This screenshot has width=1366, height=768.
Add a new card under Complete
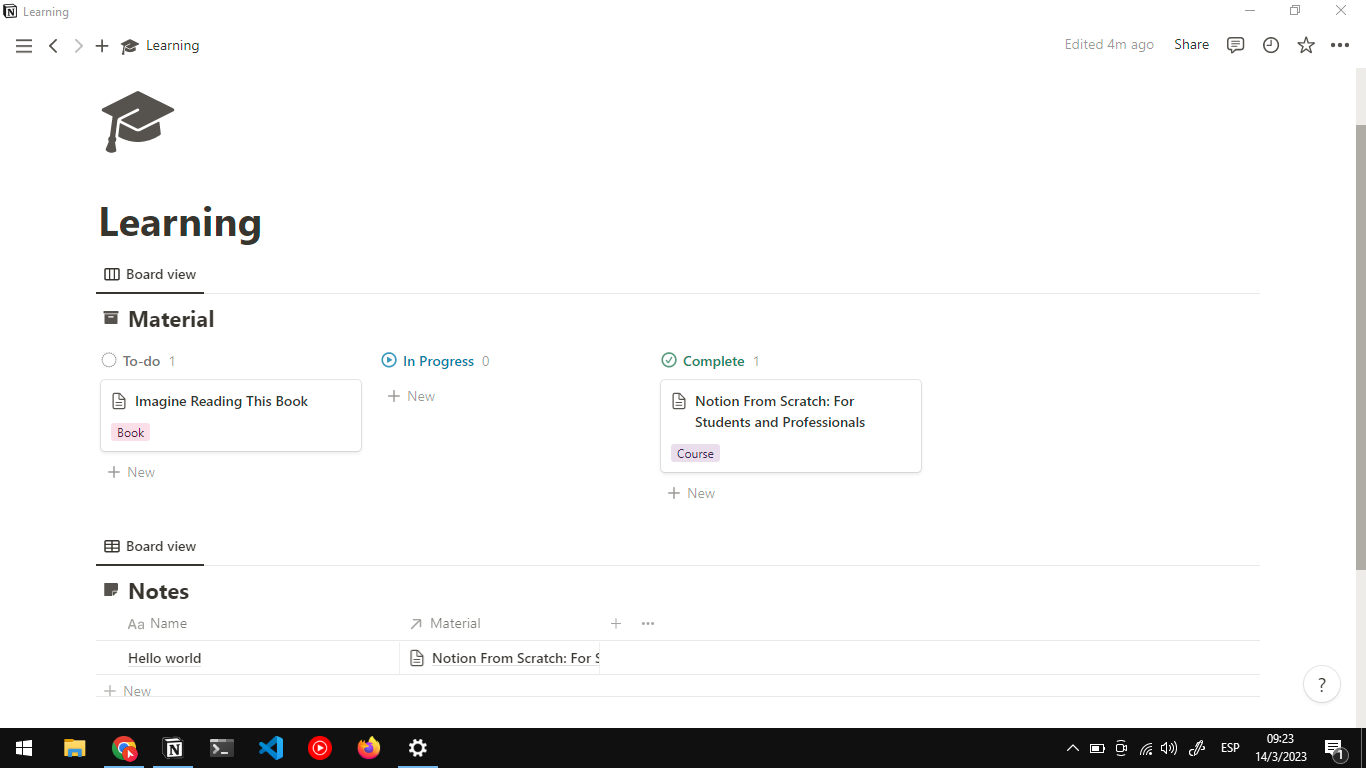click(691, 493)
